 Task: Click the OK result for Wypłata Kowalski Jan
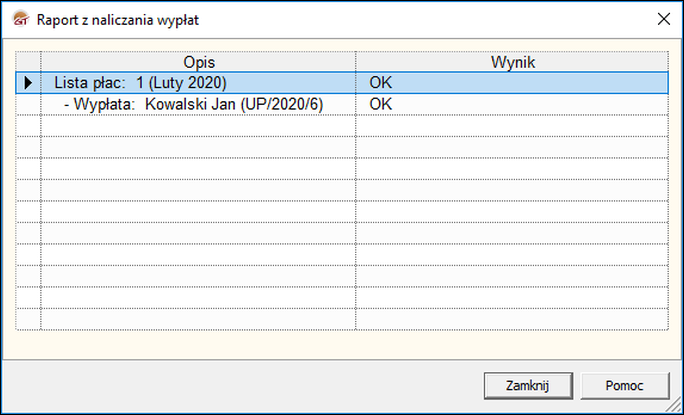[x=381, y=104]
